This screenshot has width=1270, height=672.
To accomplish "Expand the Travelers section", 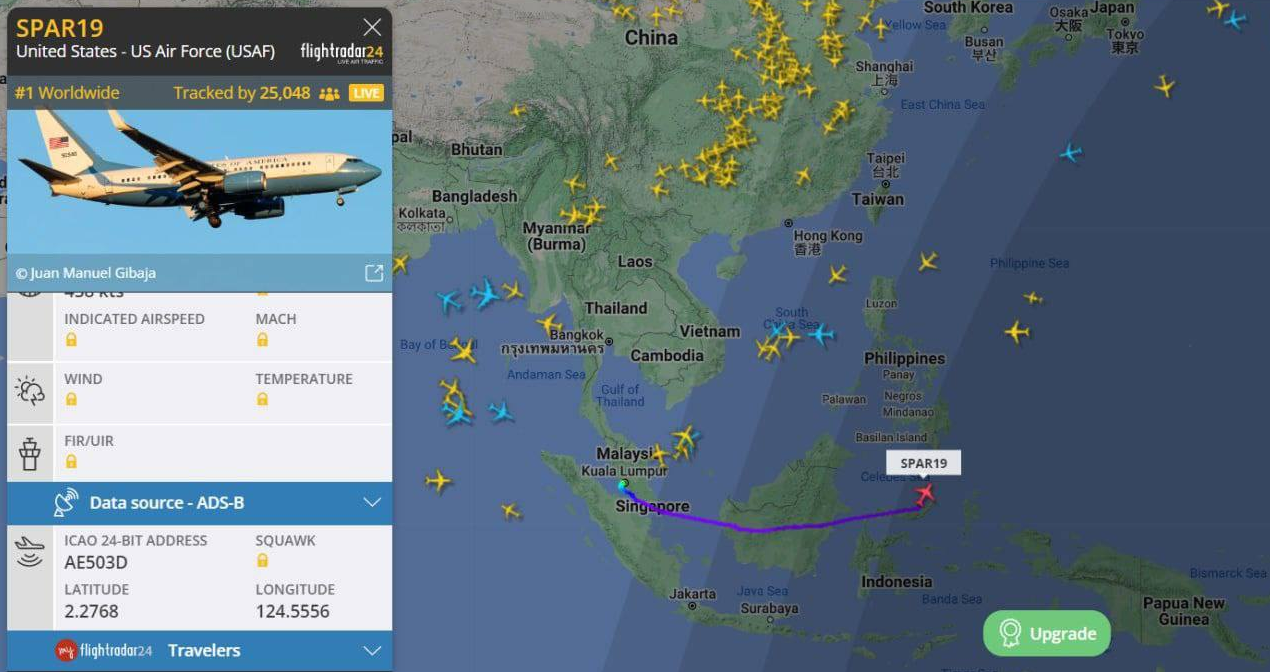I will click(x=200, y=650).
